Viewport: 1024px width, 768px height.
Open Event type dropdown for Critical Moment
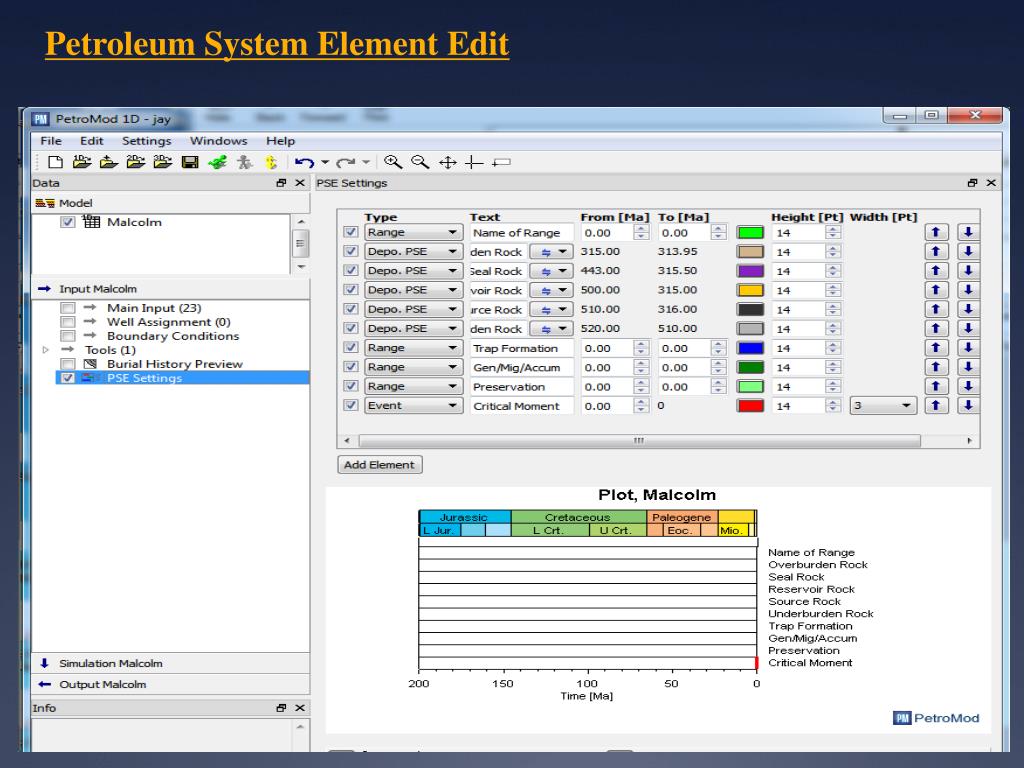click(413, 406)
